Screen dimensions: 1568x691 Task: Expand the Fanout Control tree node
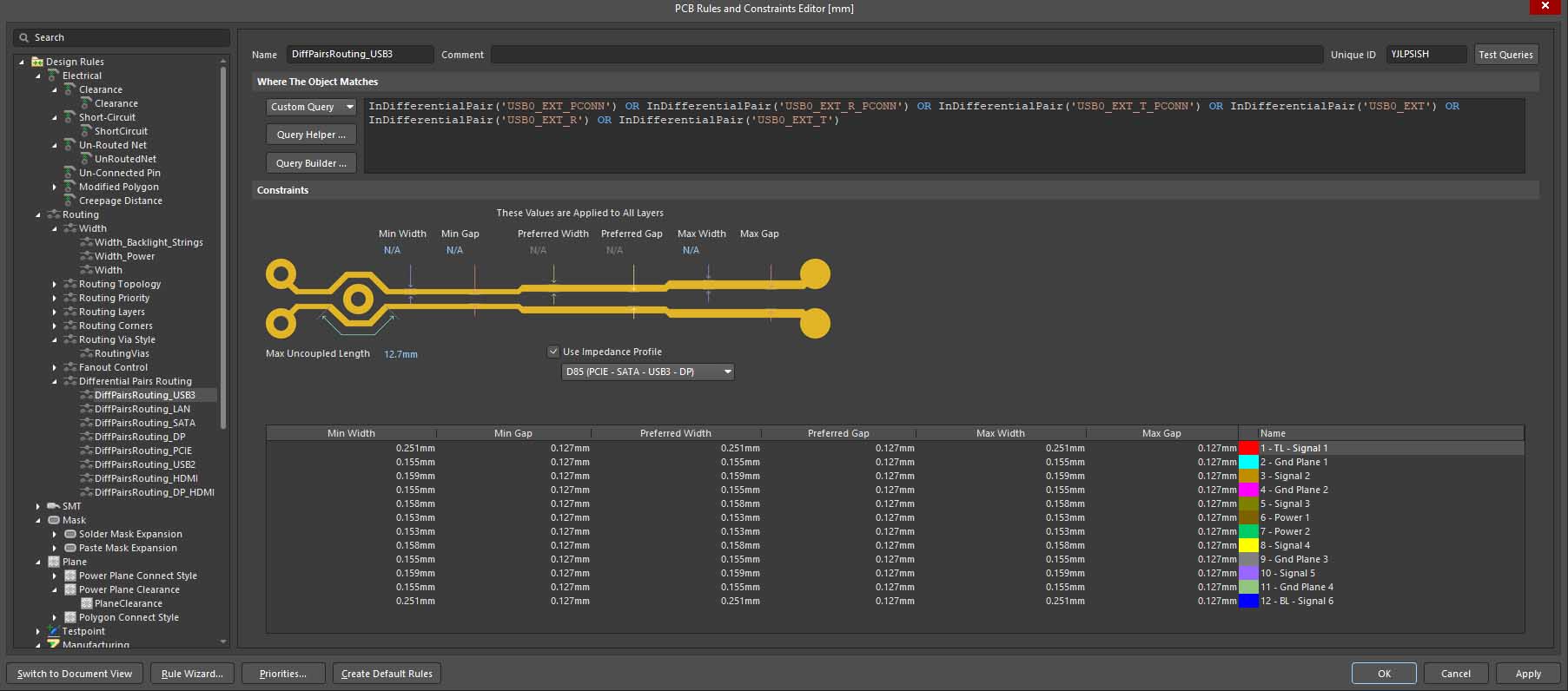tap(54, 367)
